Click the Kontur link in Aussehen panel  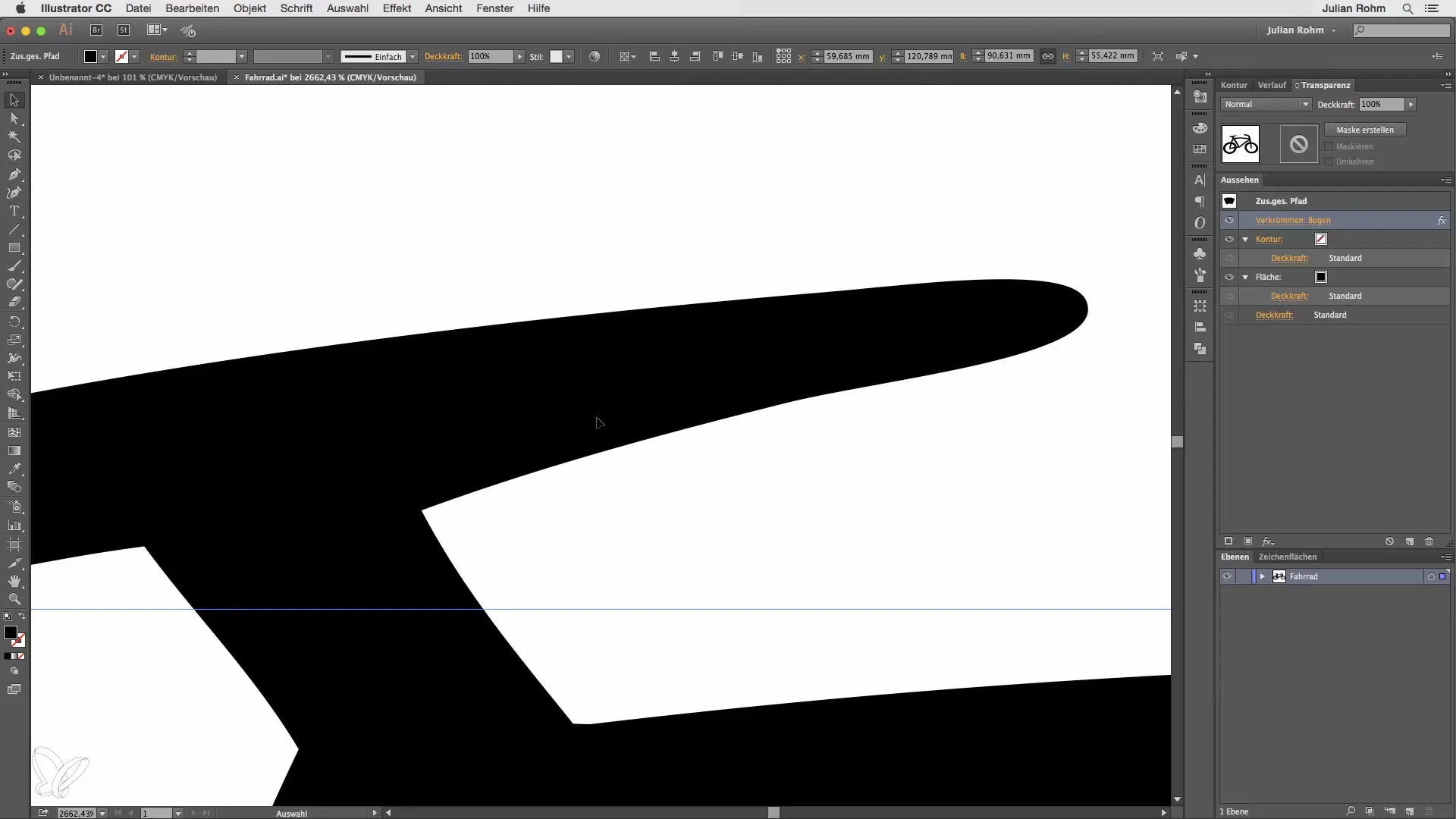point(1269,239)
